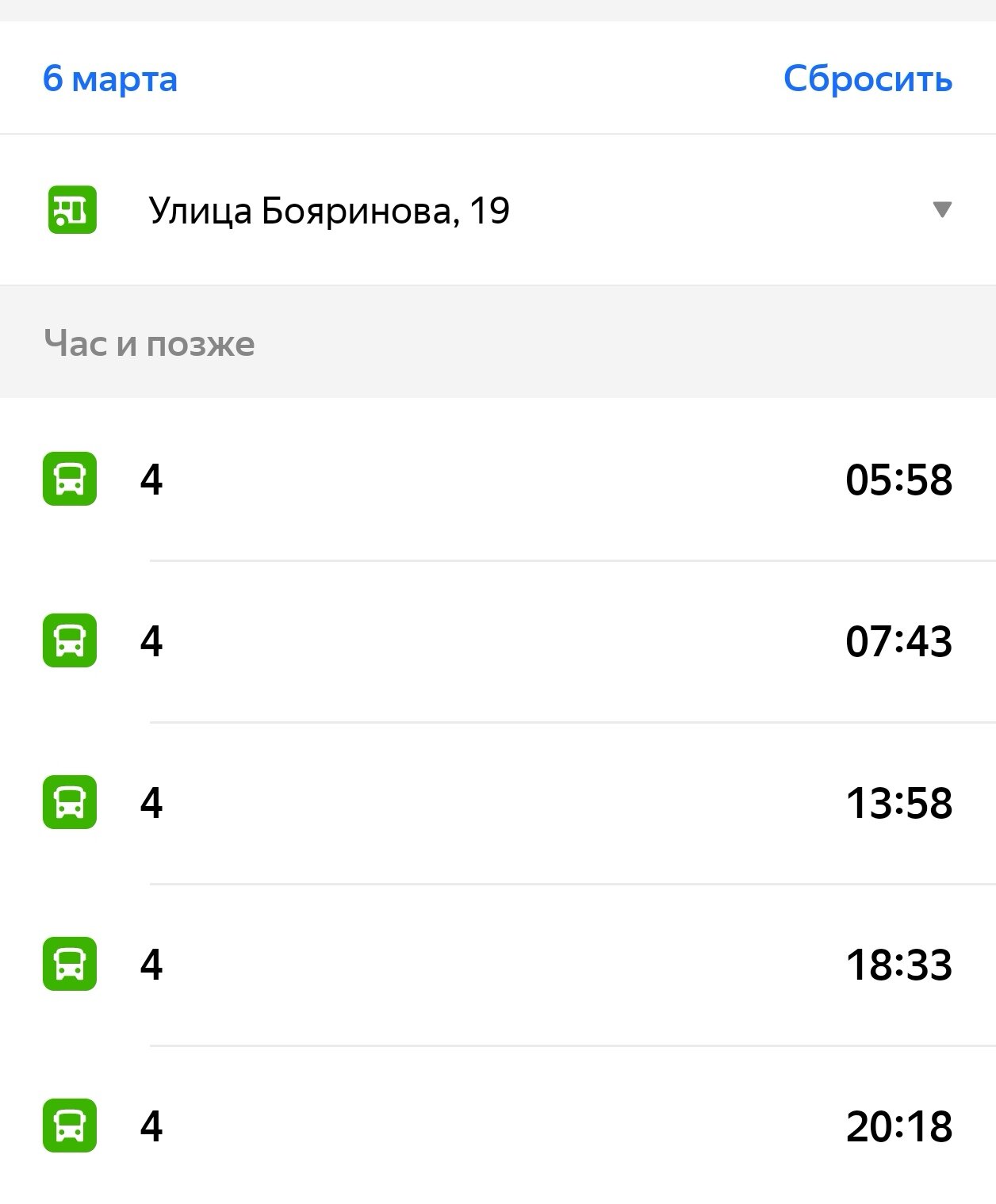Select route 4 in the 05:58 row
This screenshot has width=996, height=1204.
coord(151,480)
